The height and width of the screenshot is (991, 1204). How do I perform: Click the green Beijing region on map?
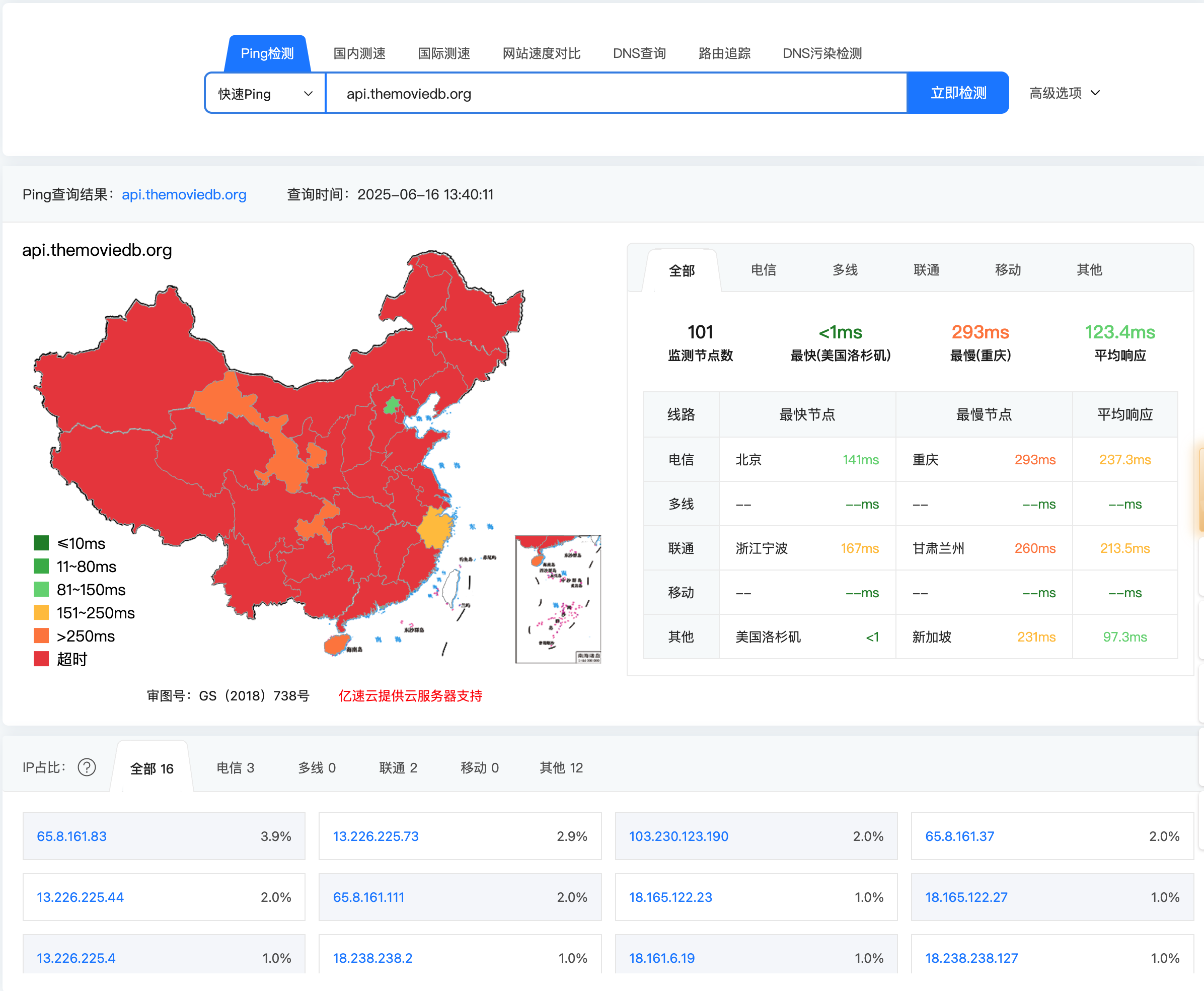pos(392,406)
